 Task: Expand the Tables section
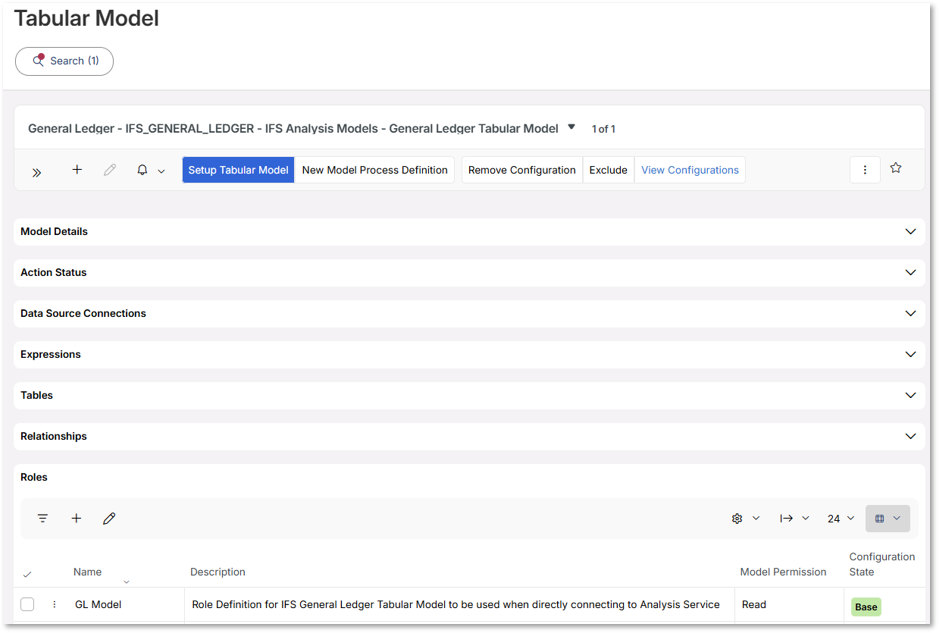pyautogui.click(x=469, y=395)
